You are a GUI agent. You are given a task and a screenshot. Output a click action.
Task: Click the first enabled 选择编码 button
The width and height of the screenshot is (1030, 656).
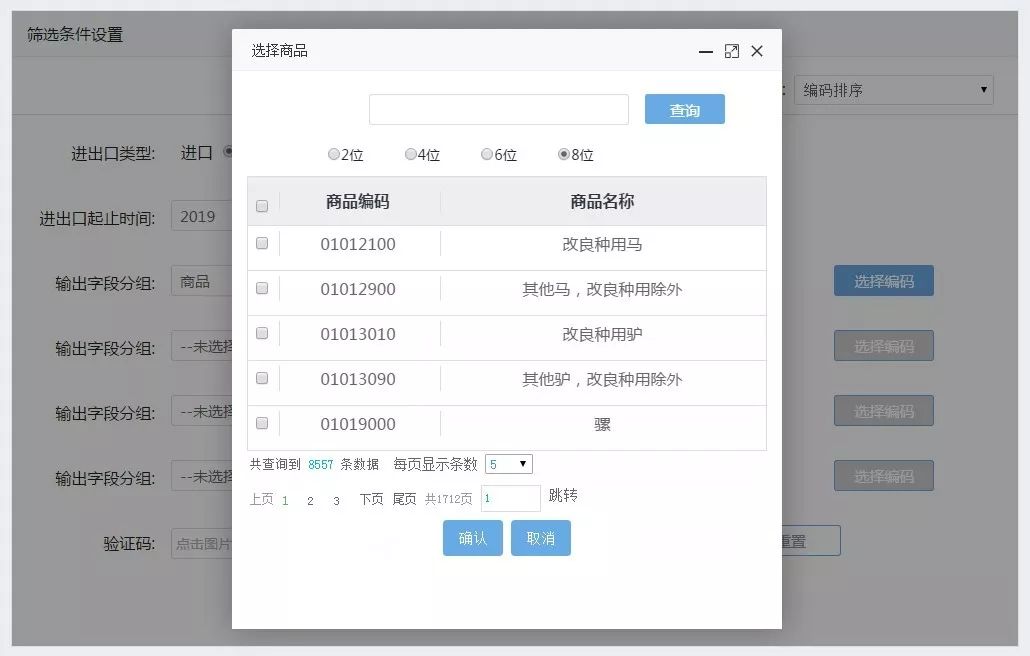pos(883,281)
